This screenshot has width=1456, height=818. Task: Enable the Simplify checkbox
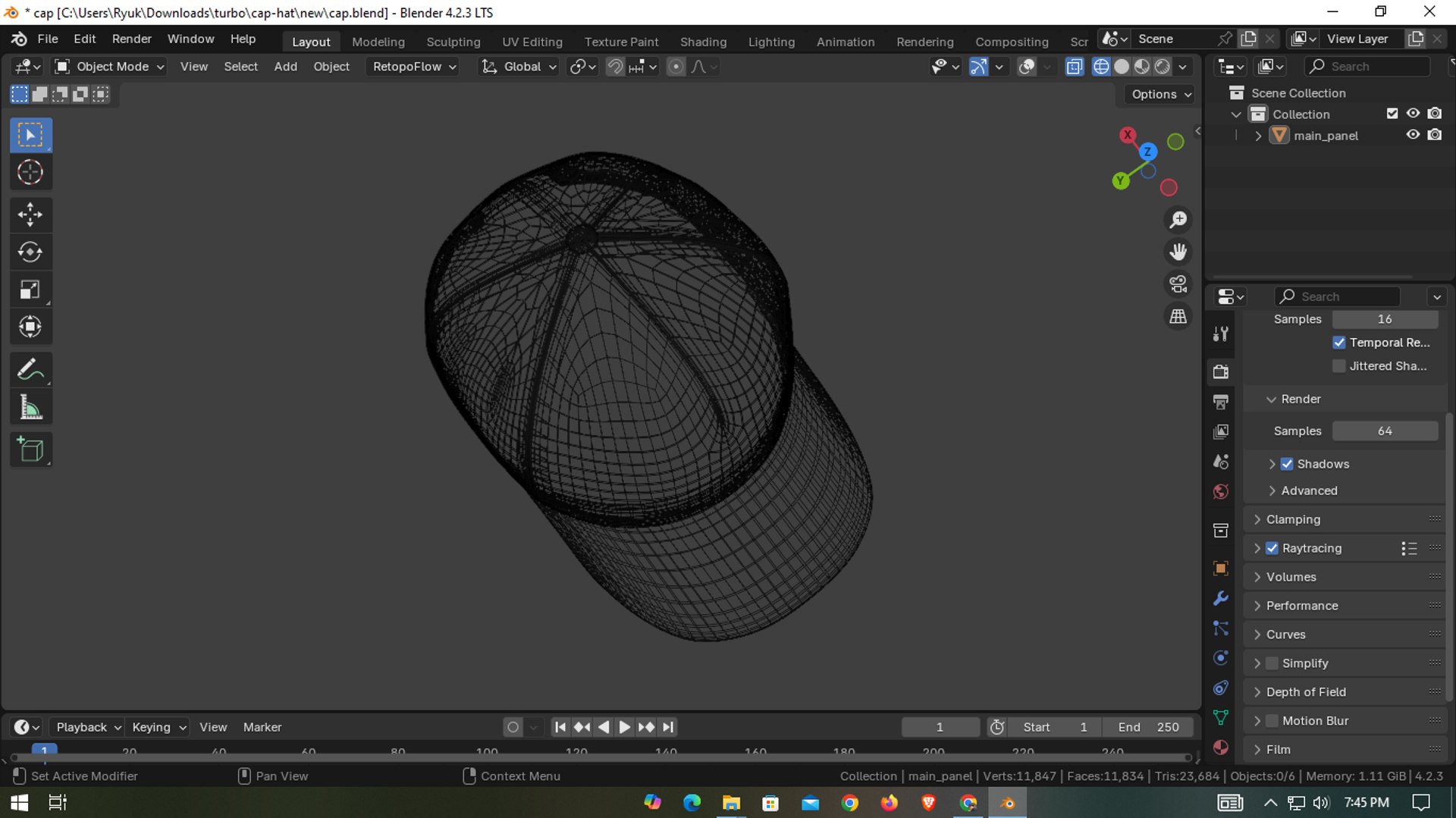tap(1272, 663)
